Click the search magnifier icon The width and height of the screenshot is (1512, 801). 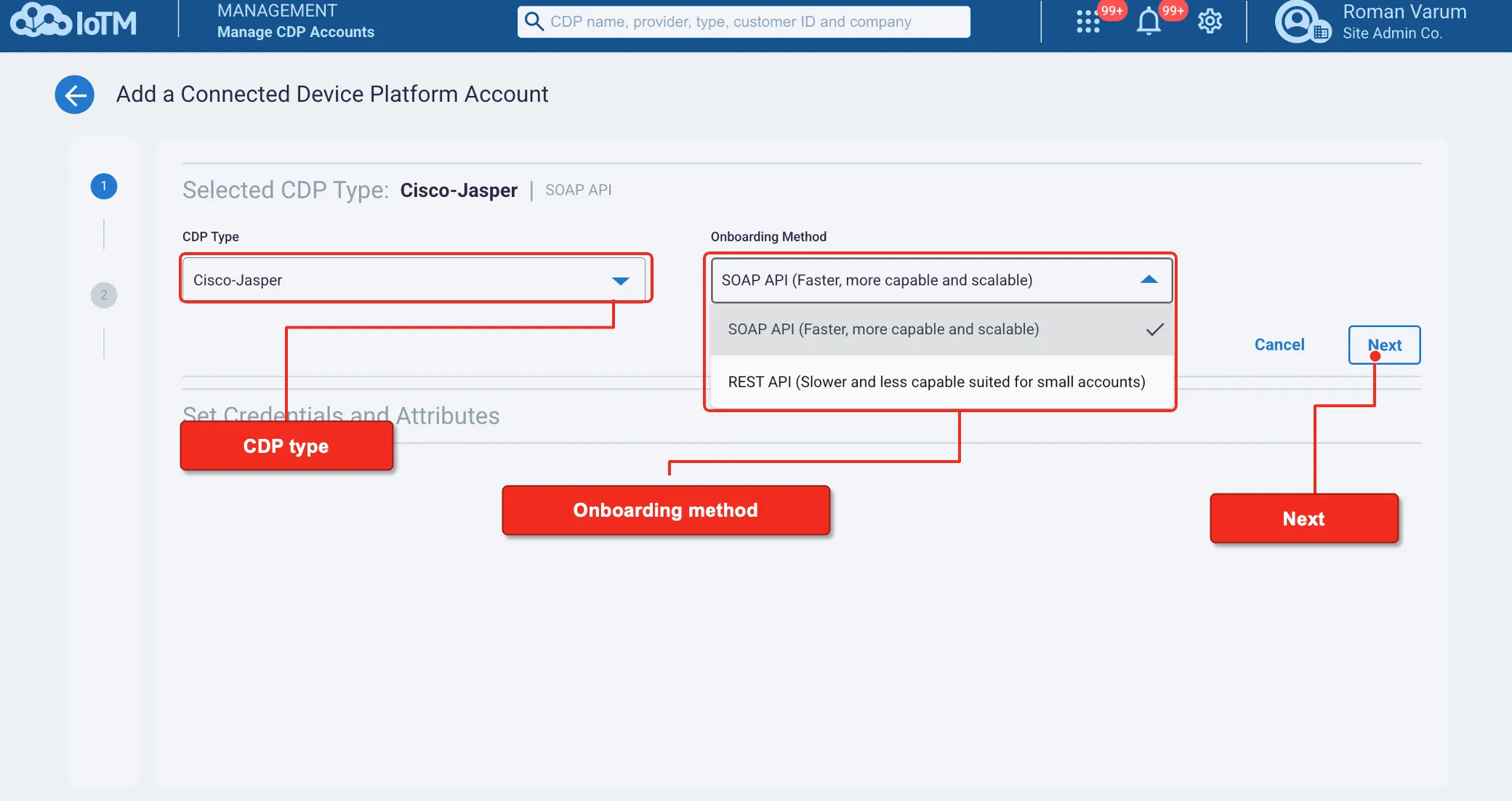(x=534, y=22)
